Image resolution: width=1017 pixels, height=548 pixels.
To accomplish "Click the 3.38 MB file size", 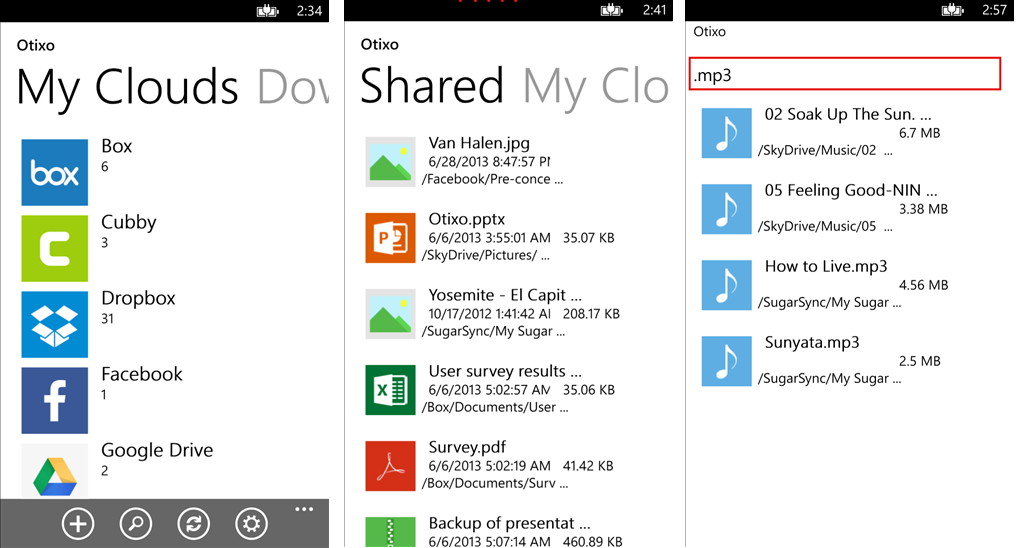I will [923, 209].
